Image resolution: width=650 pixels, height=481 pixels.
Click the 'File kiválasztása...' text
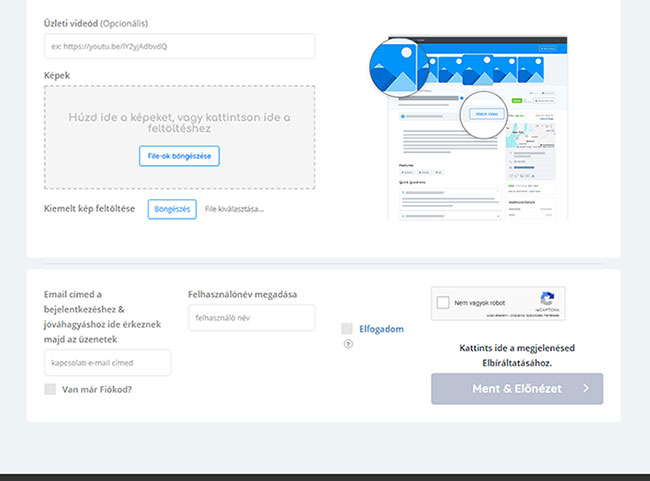tap(234, 209)
